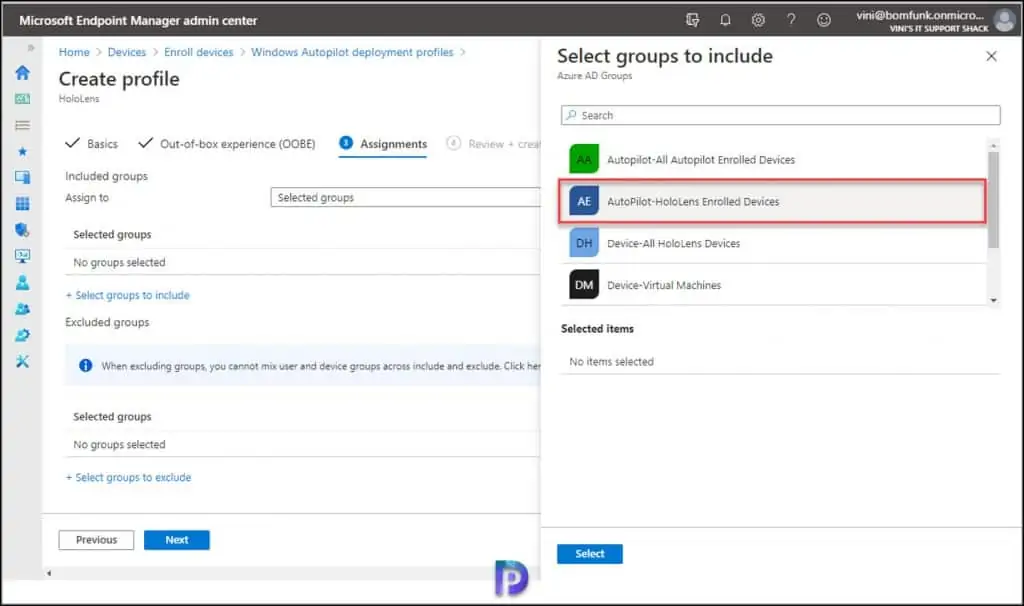Click the DH group avatar icon

coord(584,243)
